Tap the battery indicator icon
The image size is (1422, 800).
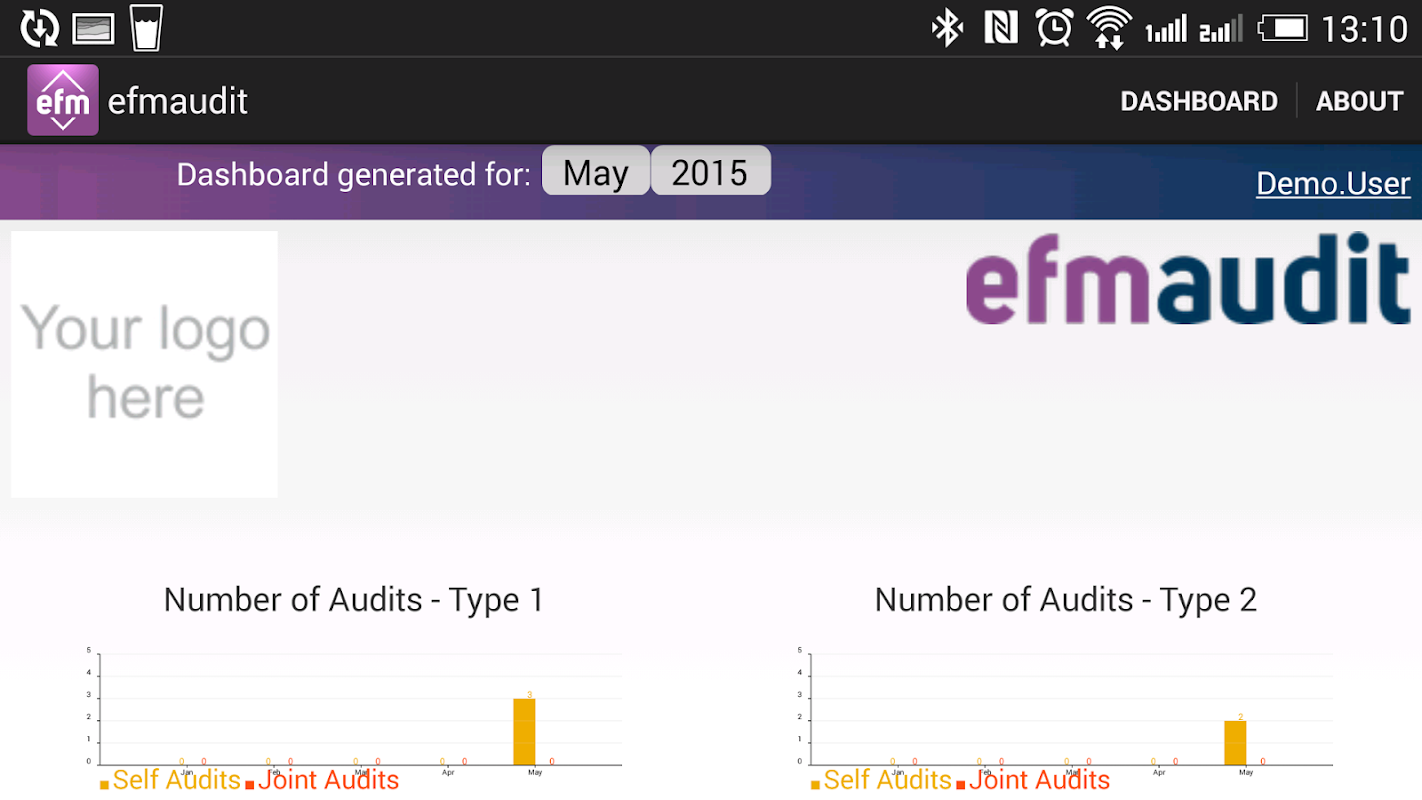pos(1283,28)
